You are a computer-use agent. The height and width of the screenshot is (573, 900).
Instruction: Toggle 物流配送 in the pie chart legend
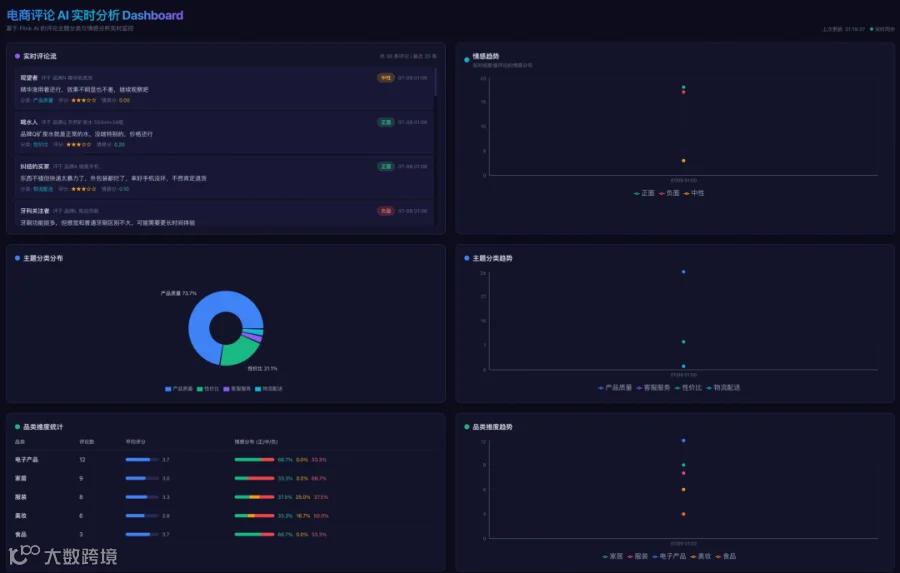point(269,389)
